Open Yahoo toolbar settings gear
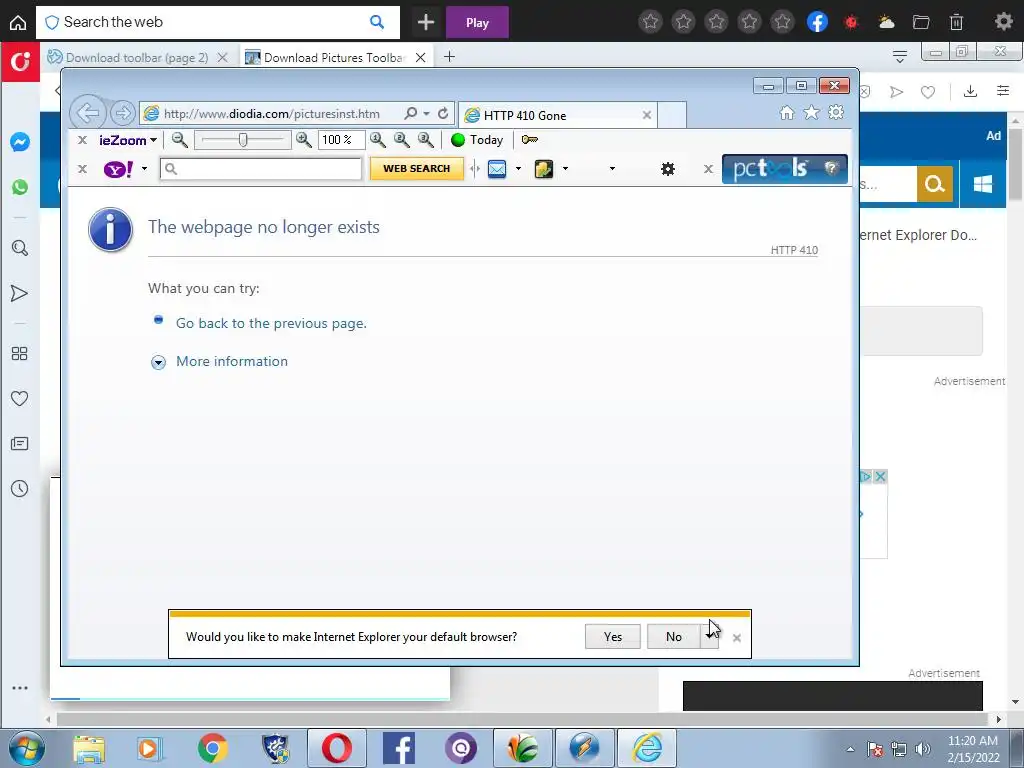 (667, 169)
